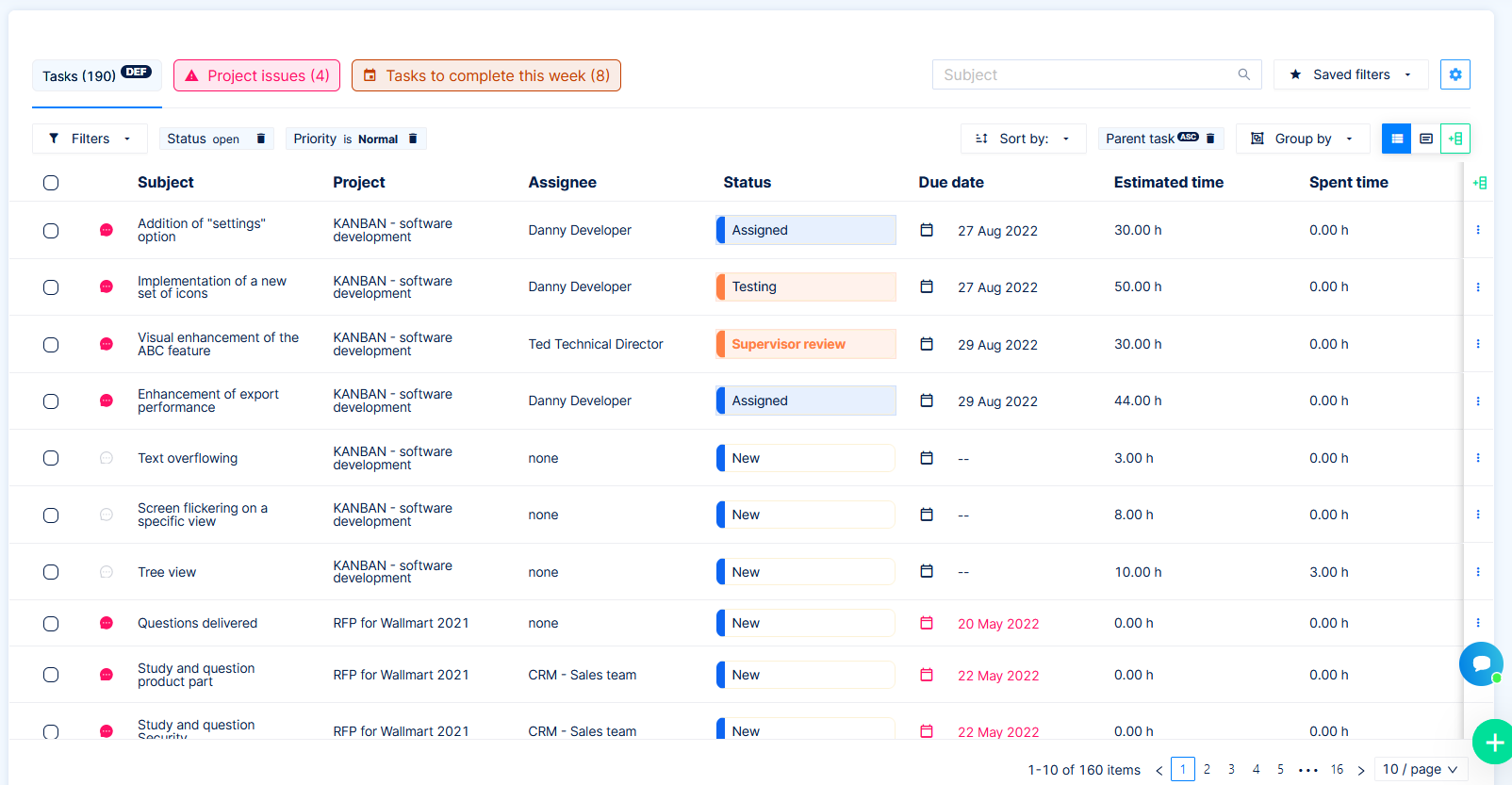Screen dimensions: 1512x785
Task: Remove the Status open filter via trash icon
Action: coord(261,139)
